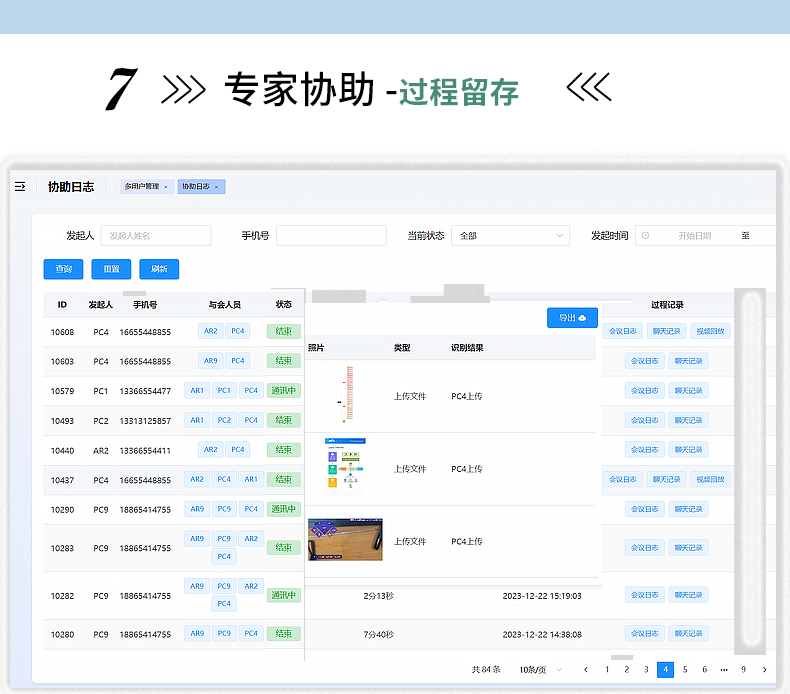Jump ahead using the pagination ellipsis
This screenshot has width=790, height=694.
(x=723, y=669)
